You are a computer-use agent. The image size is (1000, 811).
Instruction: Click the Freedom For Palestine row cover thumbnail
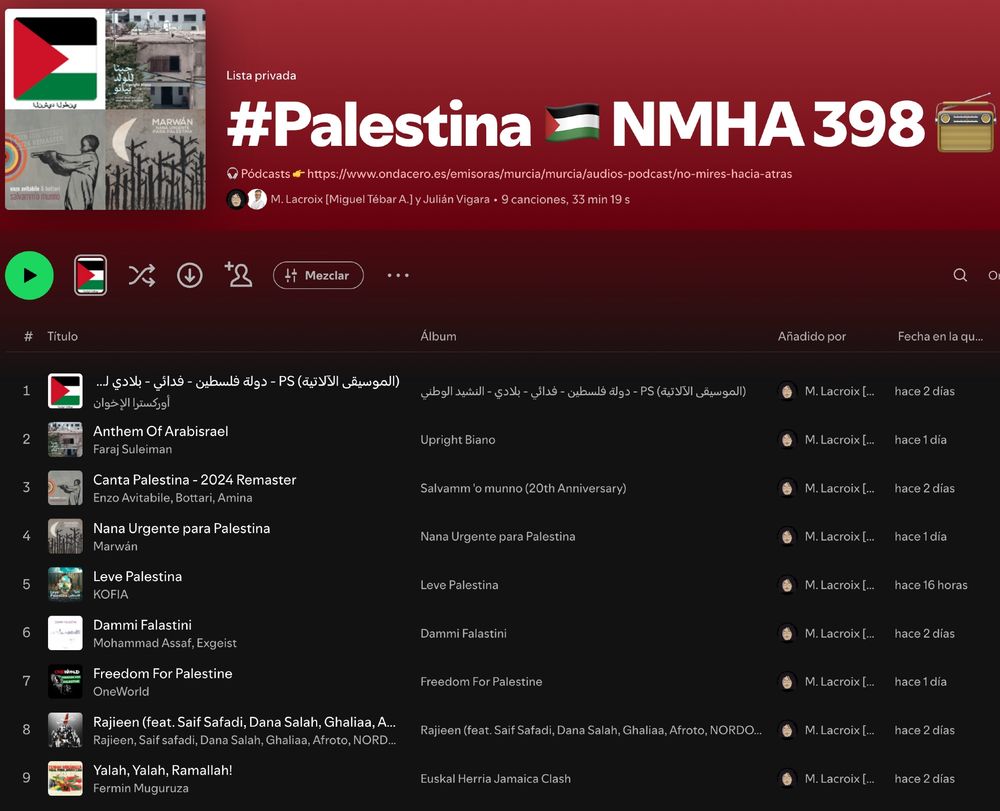tap(65, 682)
